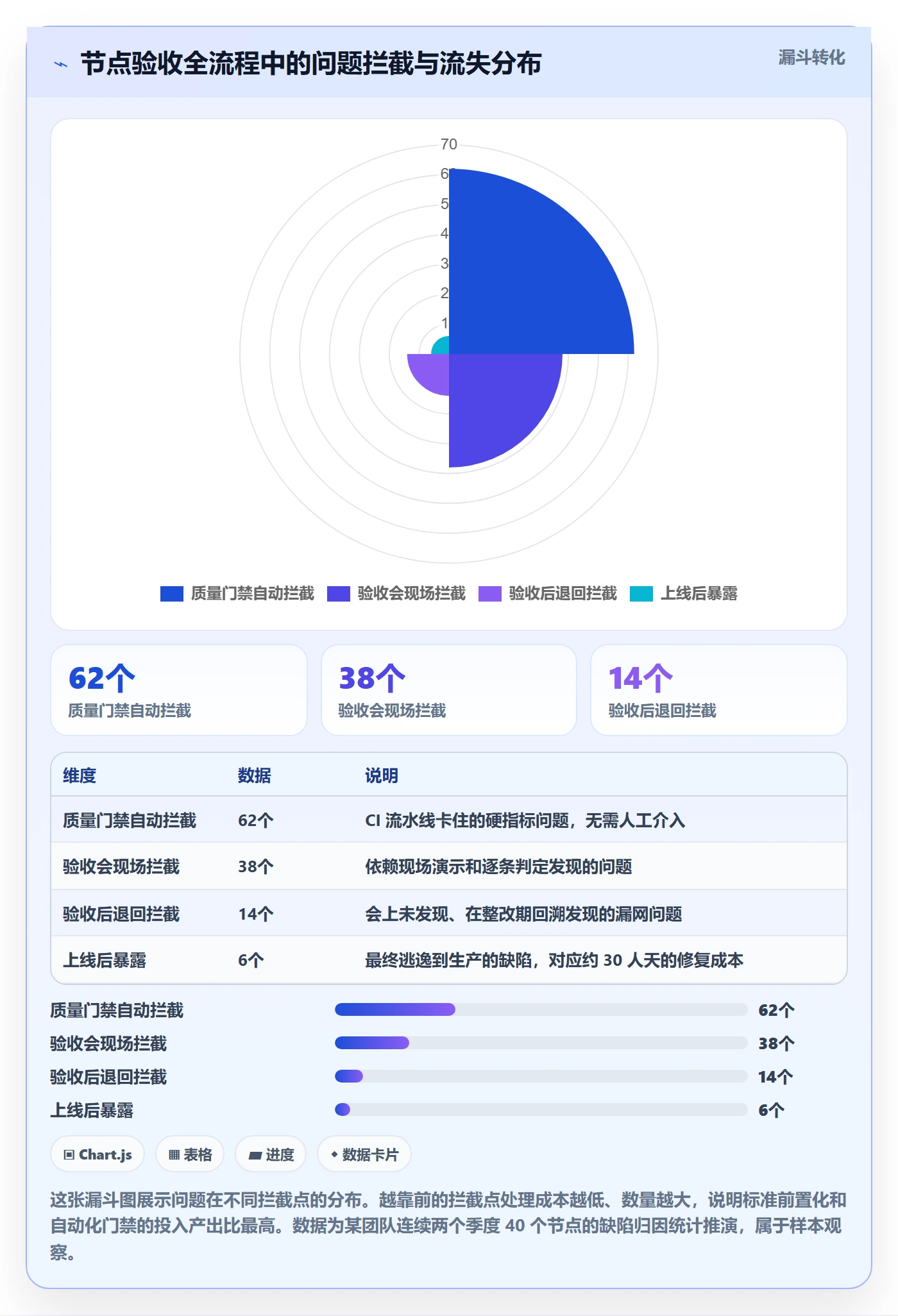Image resolution: width=898 pixels, height=1316 pixels.
Task: Click the footer description paragraph
Action: coord(448,1226)
